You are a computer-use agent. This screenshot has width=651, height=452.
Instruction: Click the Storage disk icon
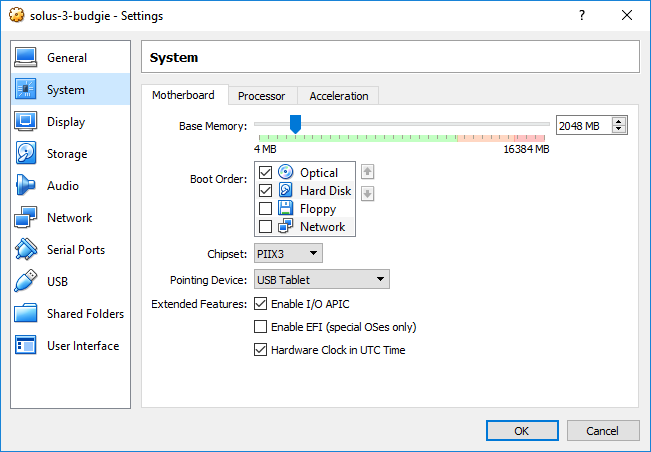(x=25, y=153)
